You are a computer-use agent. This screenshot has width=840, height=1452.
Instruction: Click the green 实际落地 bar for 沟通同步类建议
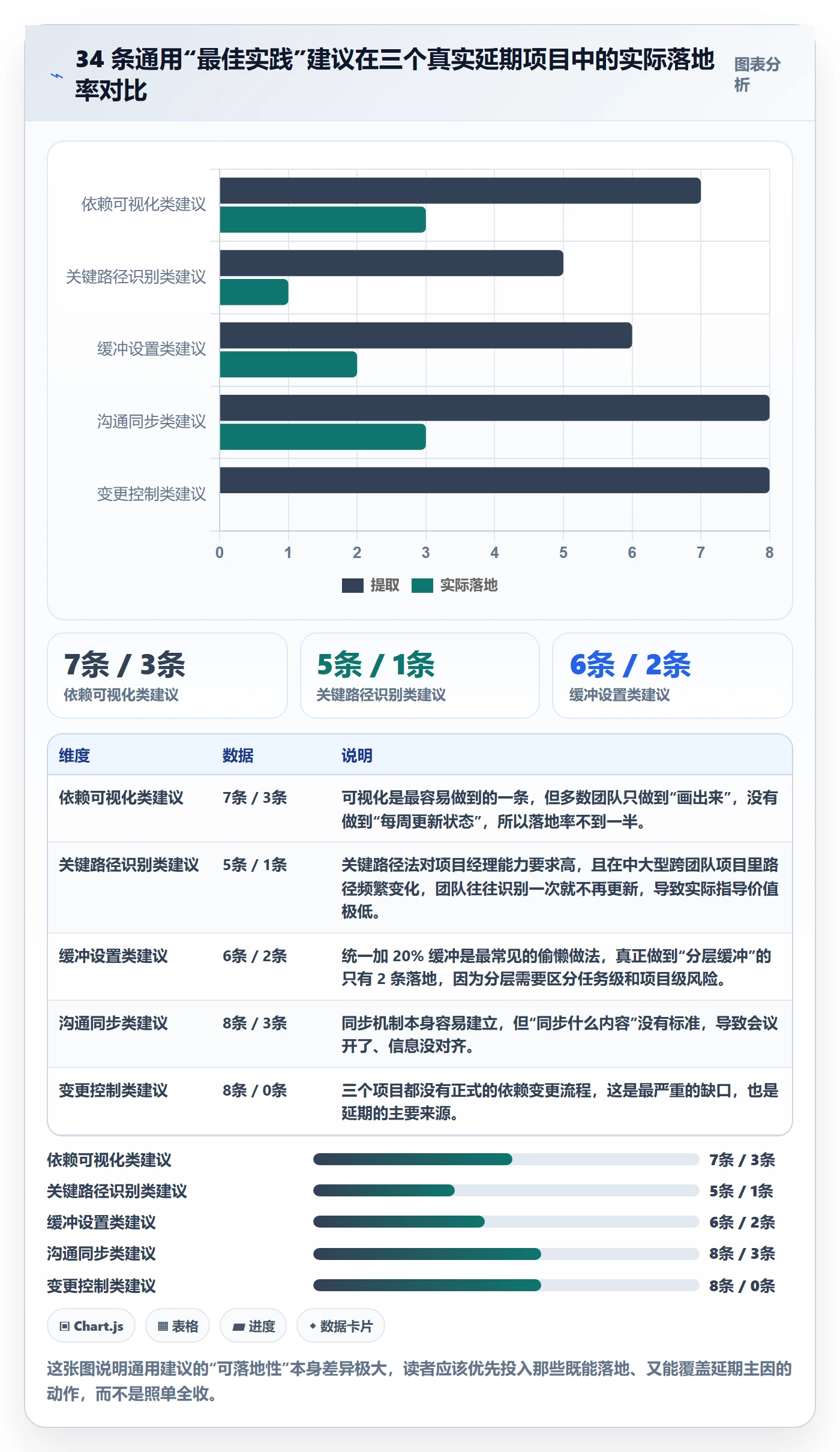point(323,437)
